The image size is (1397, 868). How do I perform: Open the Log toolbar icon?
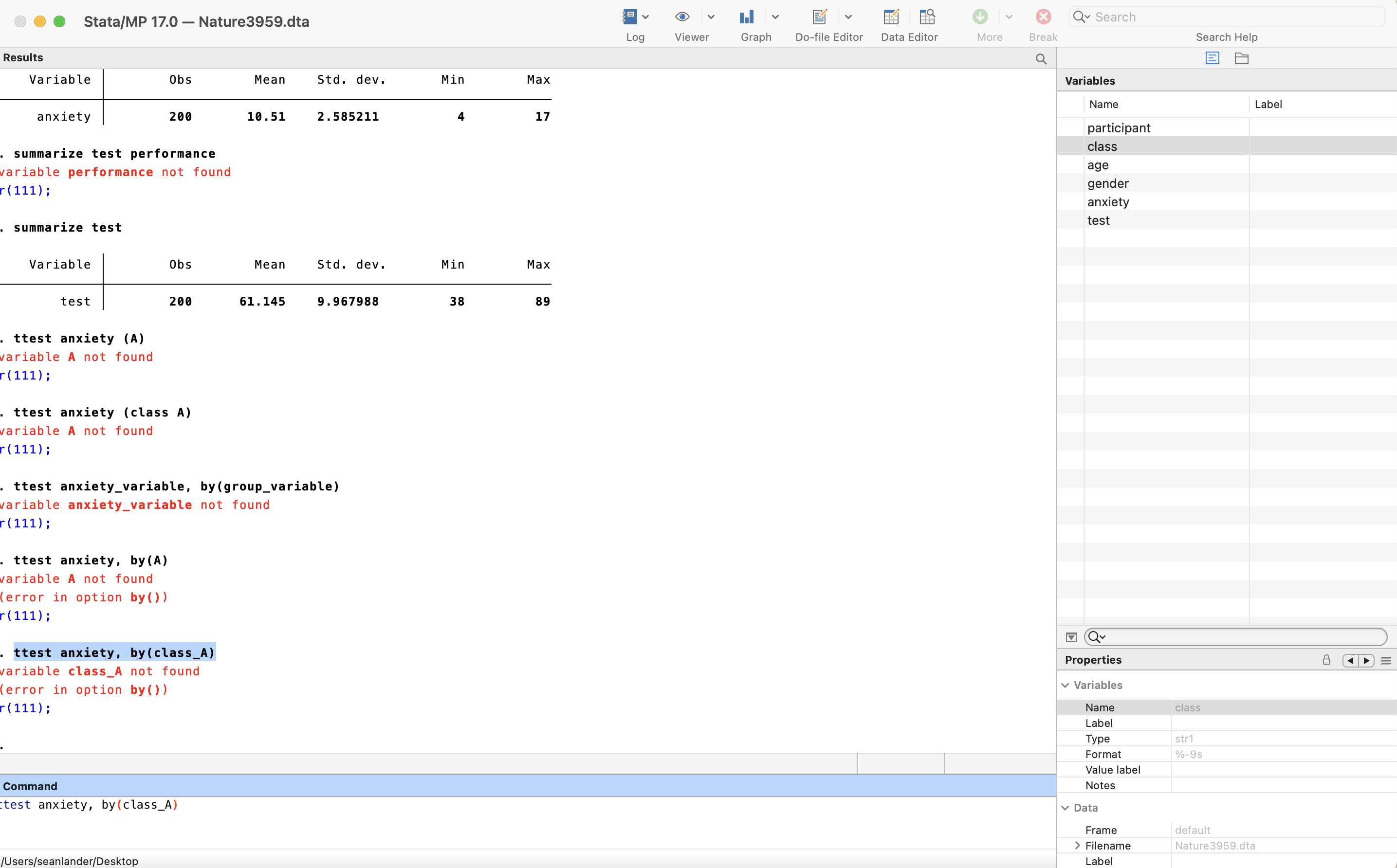629,17
